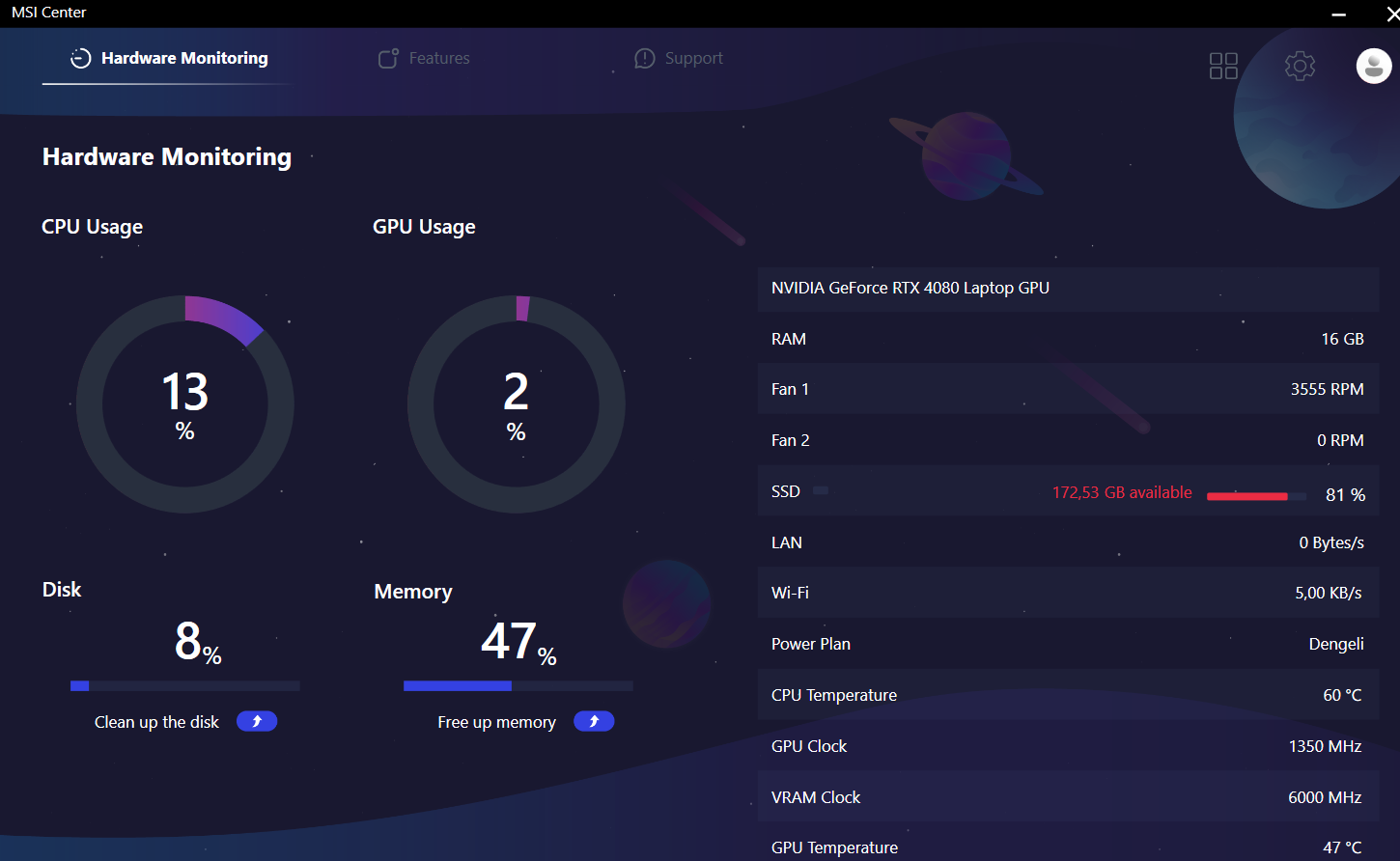Click the 'CPU Usage' heading
This screenshot has height=861, width=1400.
(x=93, y=227)
